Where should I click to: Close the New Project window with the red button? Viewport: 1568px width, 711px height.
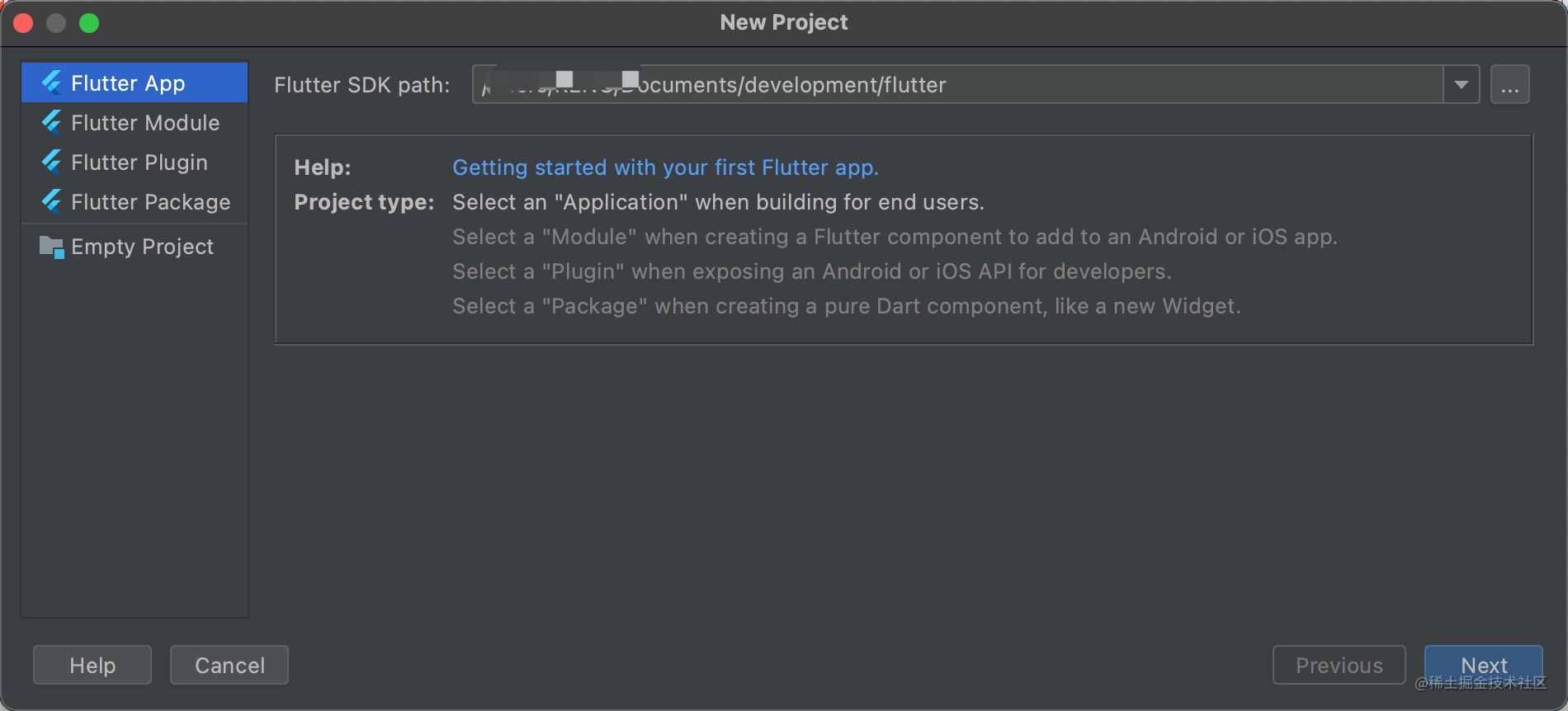[x=23, y=23]
